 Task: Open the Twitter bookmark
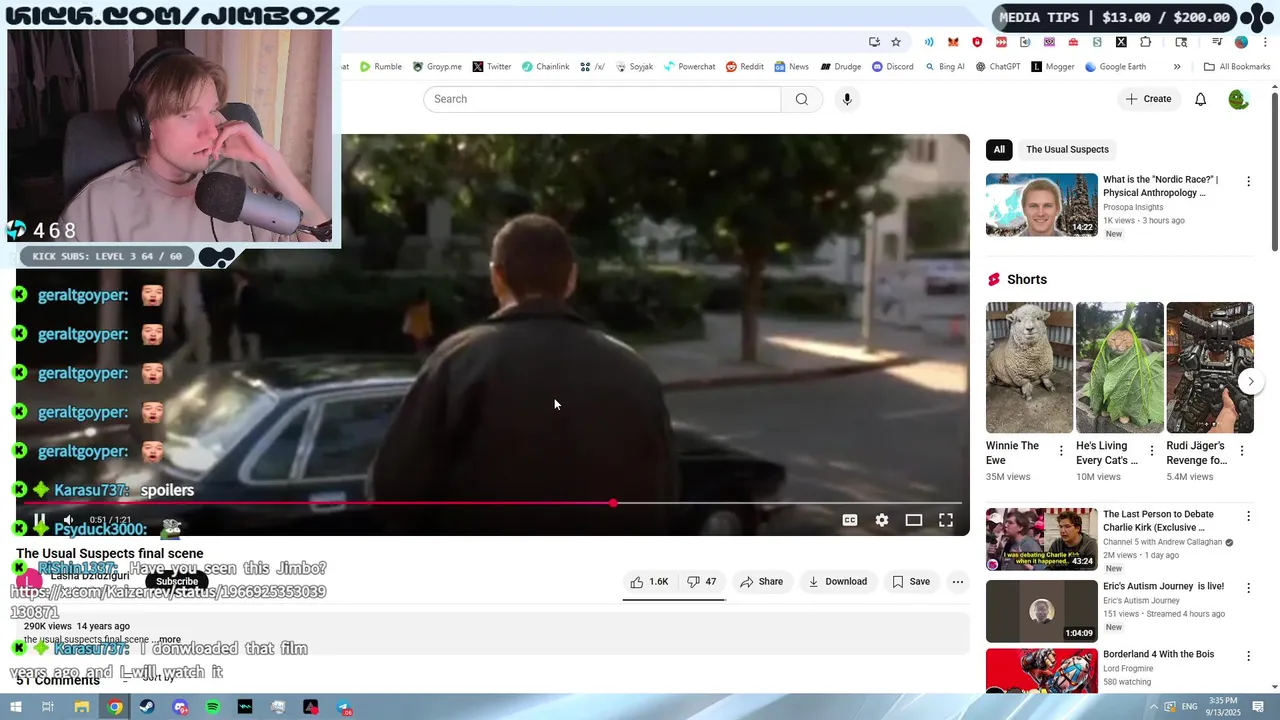point(491,67)
